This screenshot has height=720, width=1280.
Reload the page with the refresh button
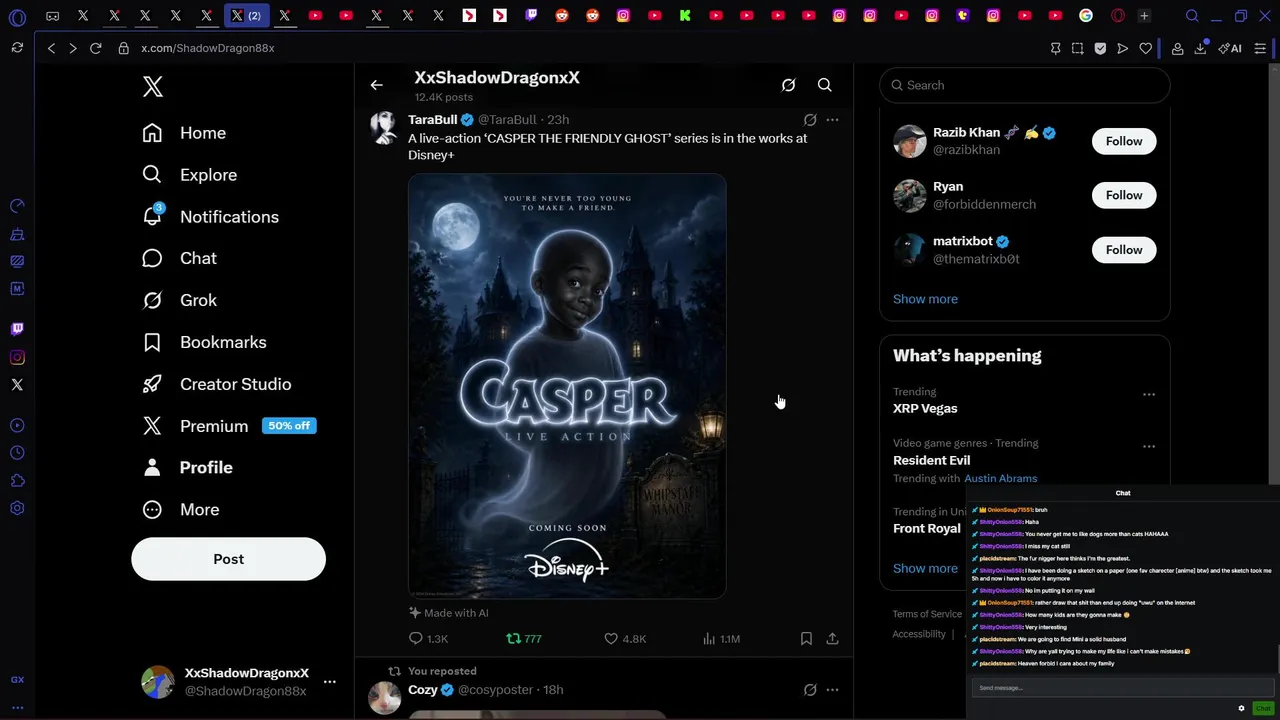[96, 48]
